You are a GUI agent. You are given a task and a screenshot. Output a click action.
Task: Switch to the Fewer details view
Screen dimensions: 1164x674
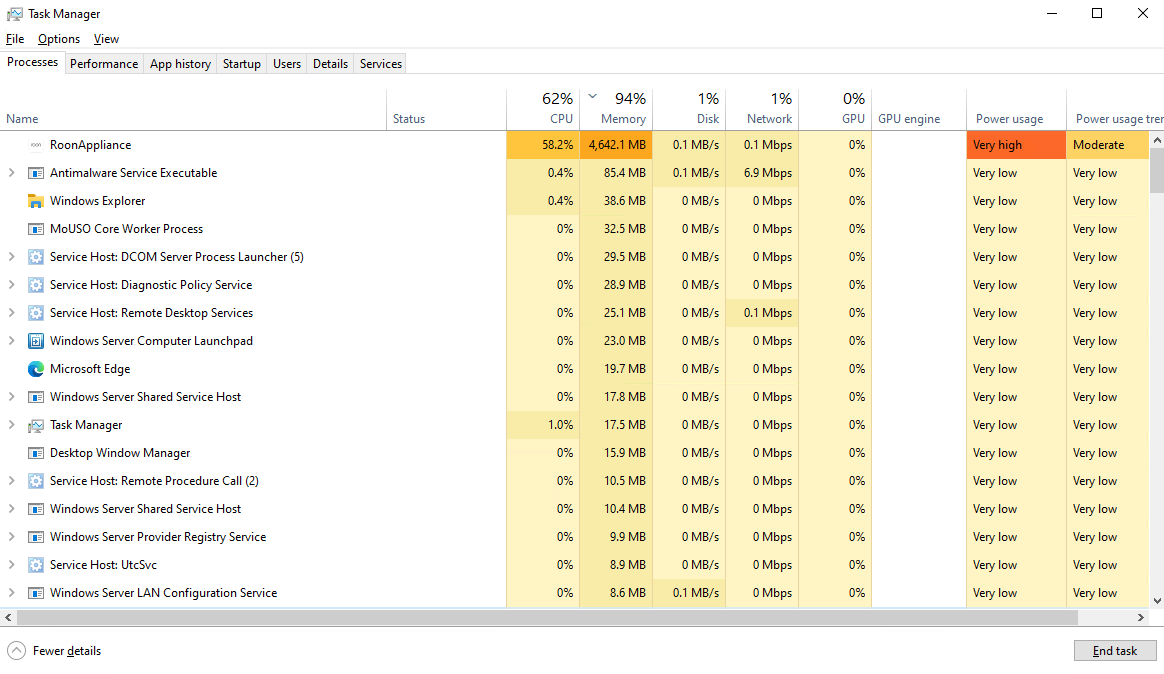point(54,651)
